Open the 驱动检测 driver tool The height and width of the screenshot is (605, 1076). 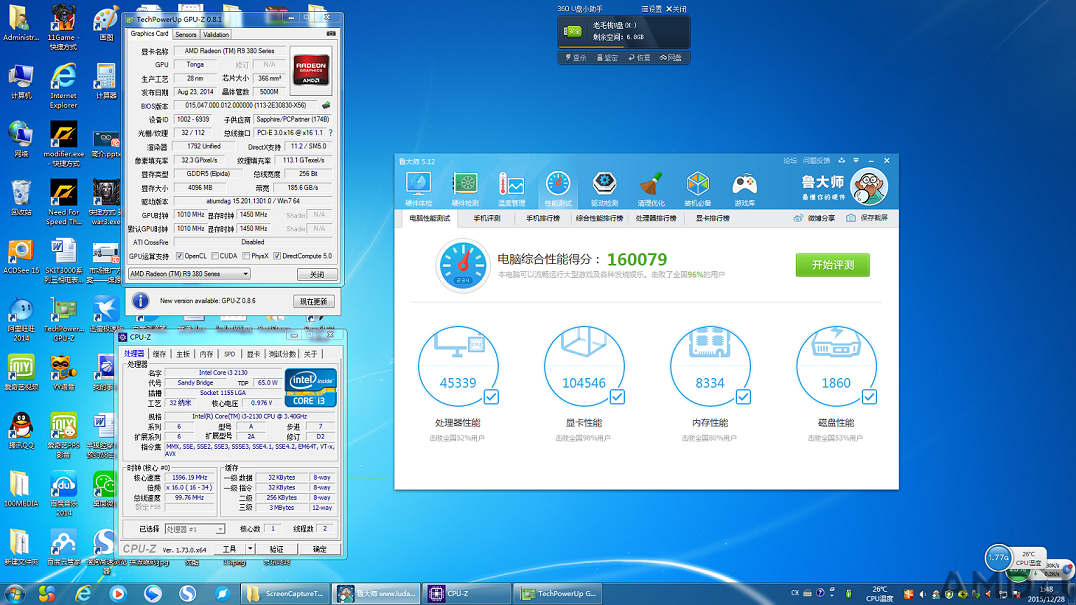[605, 189]
